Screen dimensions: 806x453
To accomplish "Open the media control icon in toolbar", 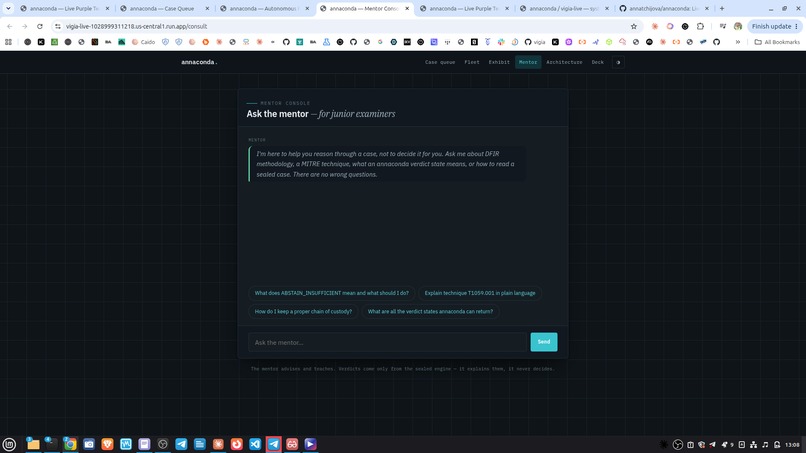I will (x=723, y=26).
